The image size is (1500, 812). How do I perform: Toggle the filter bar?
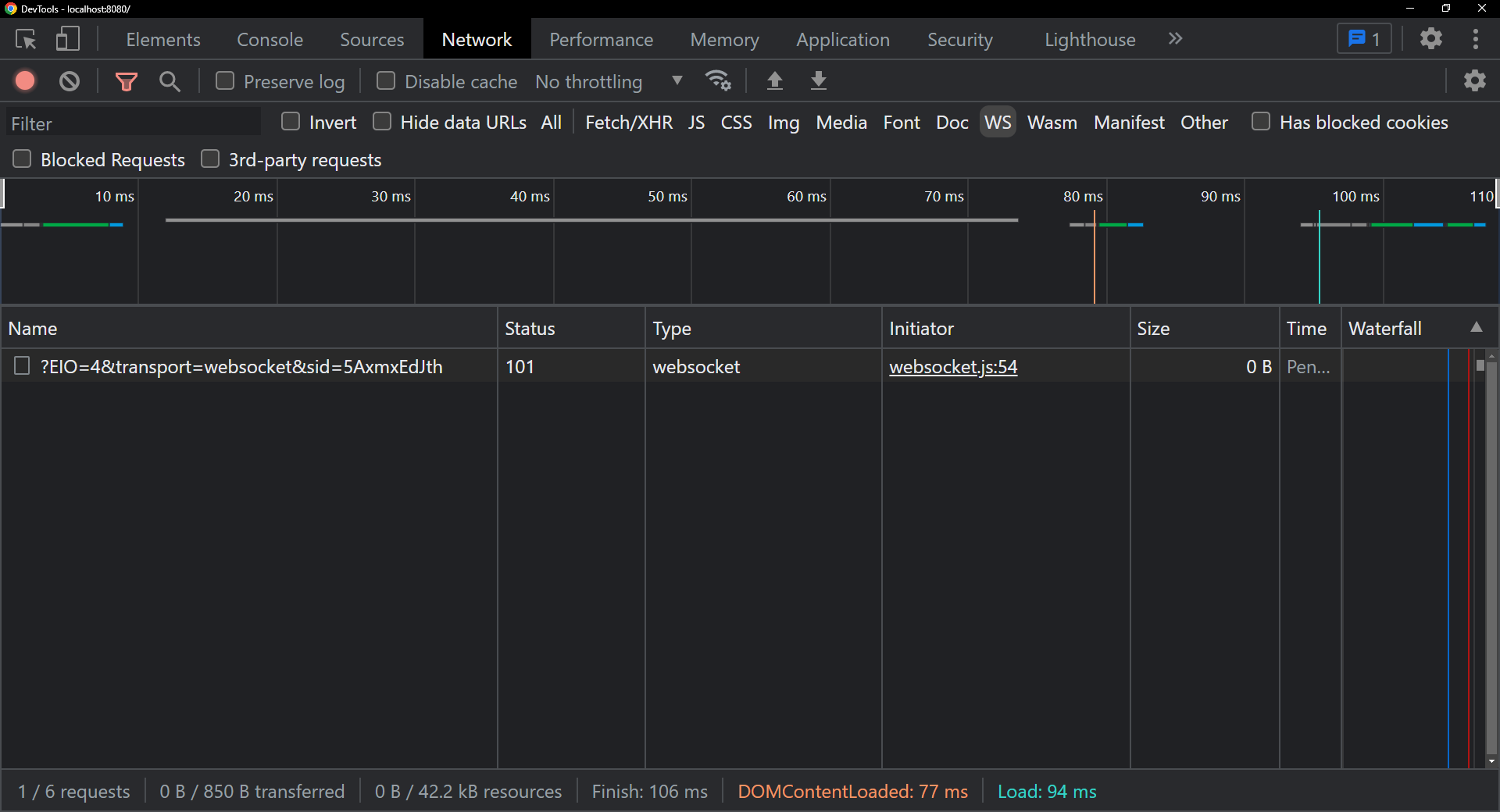point(125,80)
